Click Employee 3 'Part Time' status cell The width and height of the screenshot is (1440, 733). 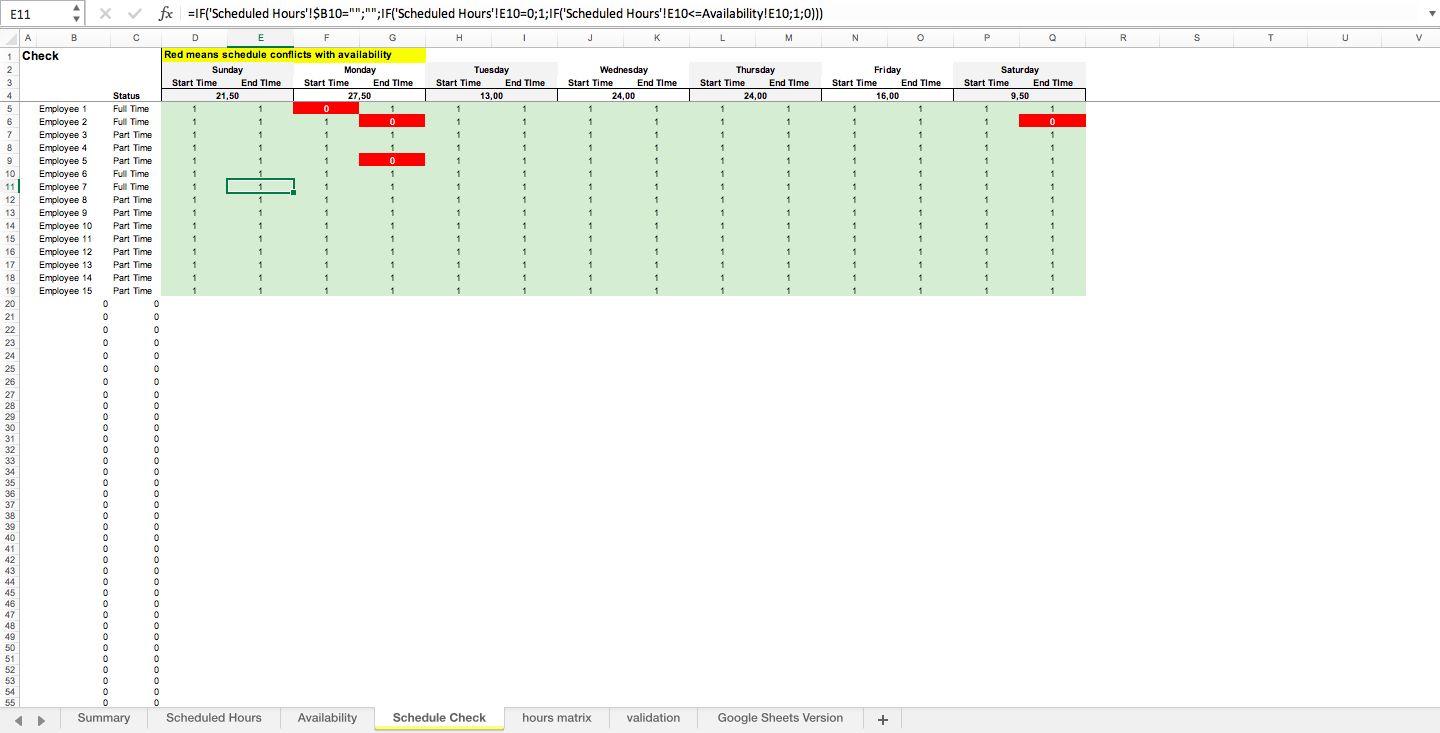pos(132,135)
